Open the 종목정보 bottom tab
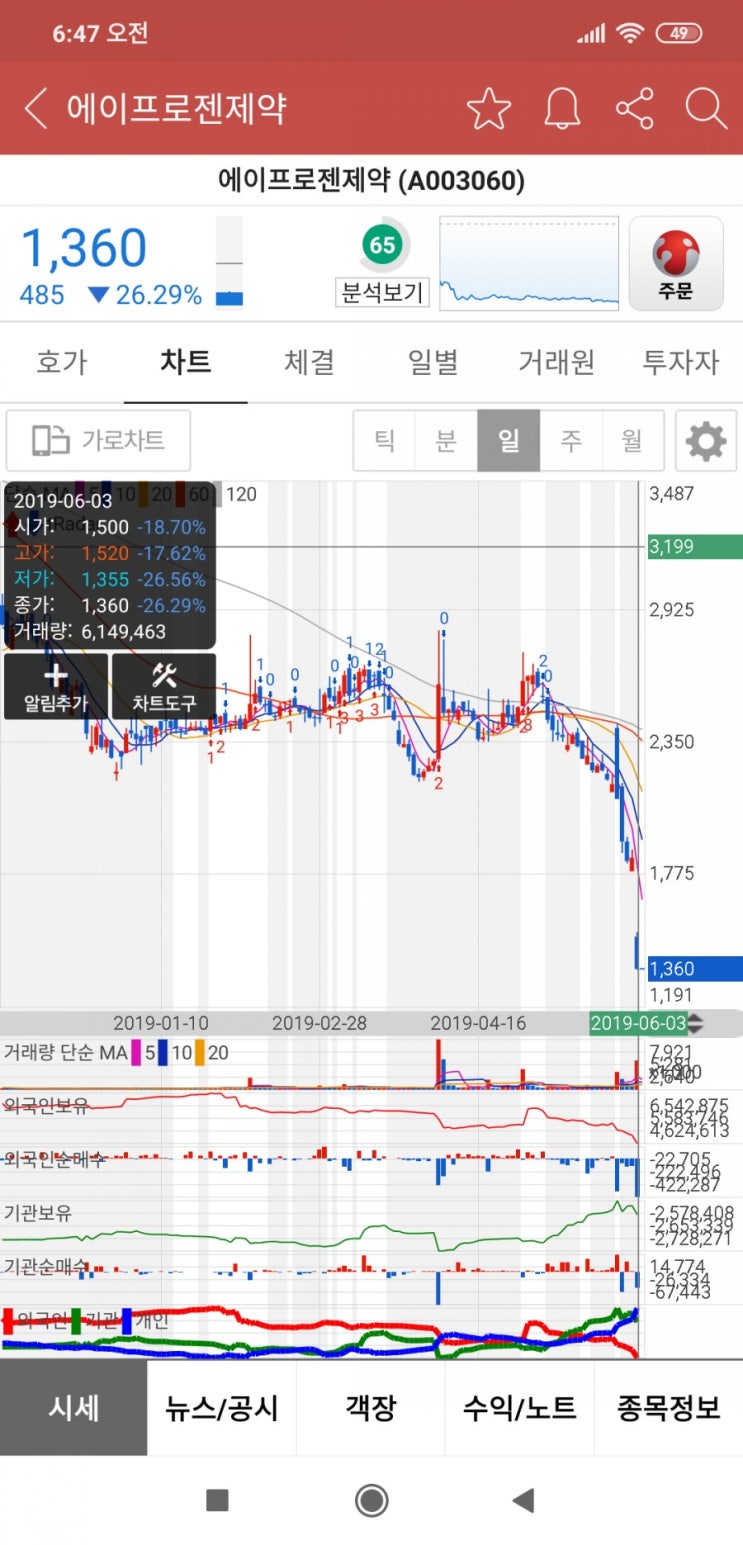 tap(669, 1408)
